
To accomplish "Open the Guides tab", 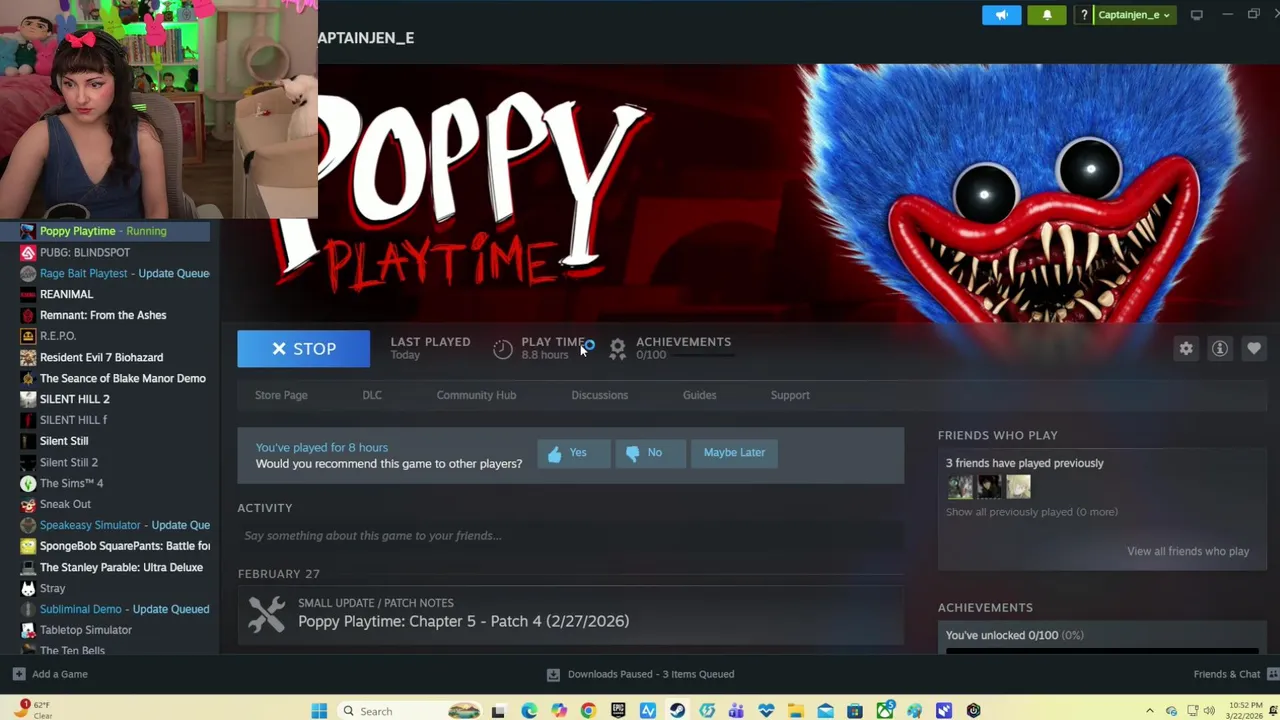I will (x=699, y=395).
